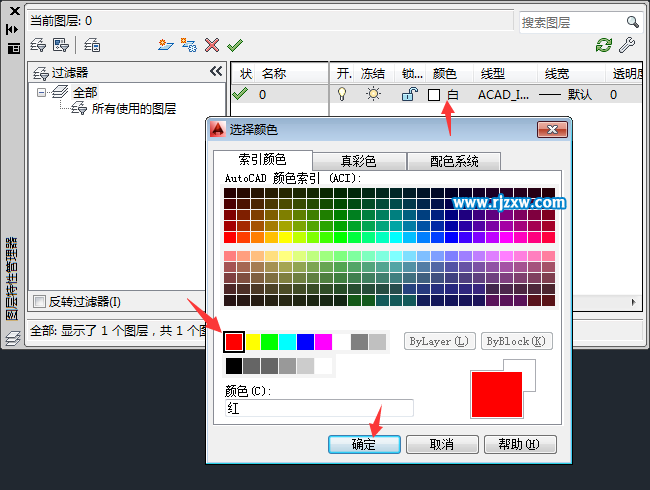Switch to the 配色系统 tab
650x490 pixels.
tap(454, 161)
